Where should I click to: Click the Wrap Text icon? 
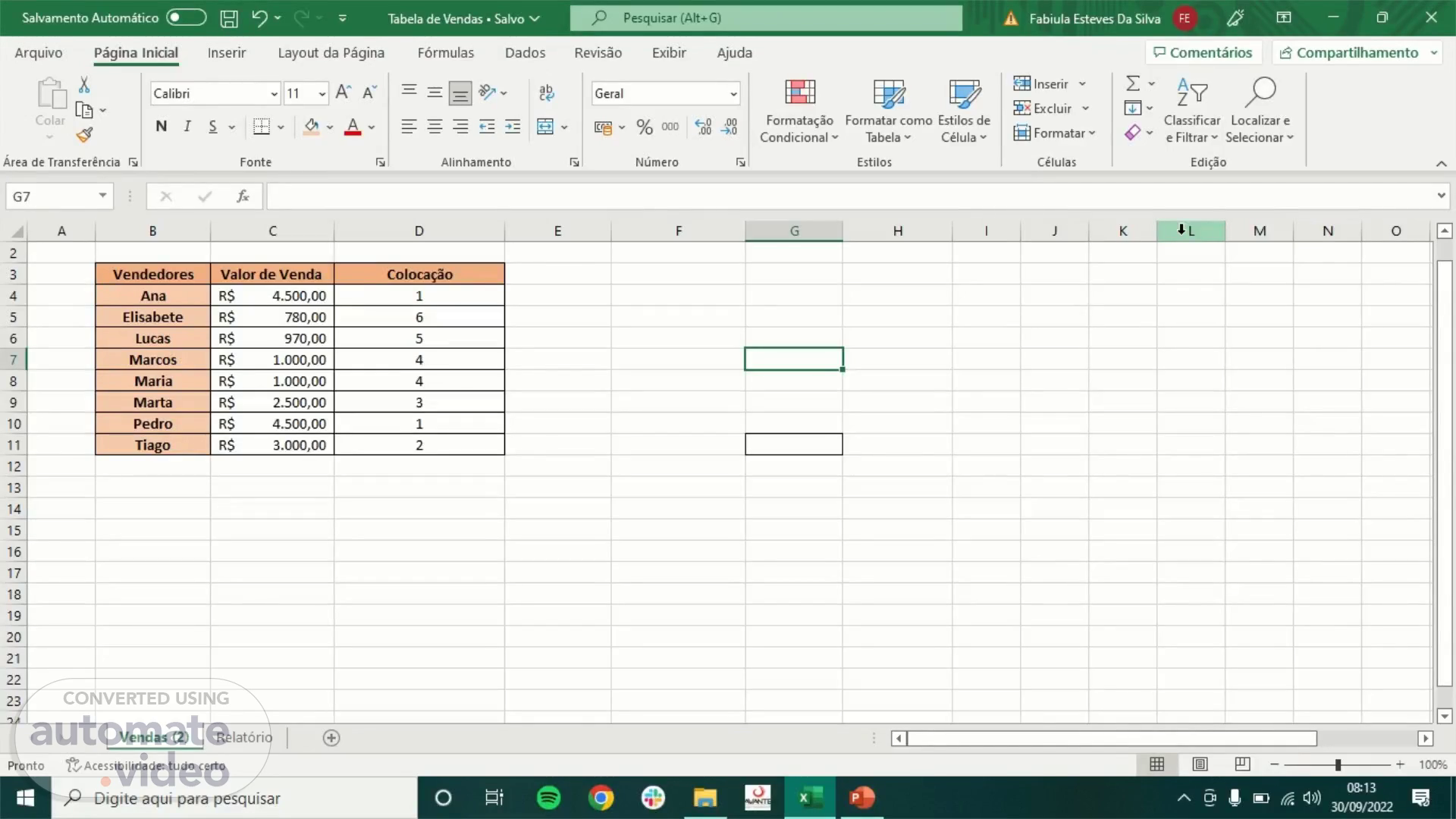(x=546, y=93)
